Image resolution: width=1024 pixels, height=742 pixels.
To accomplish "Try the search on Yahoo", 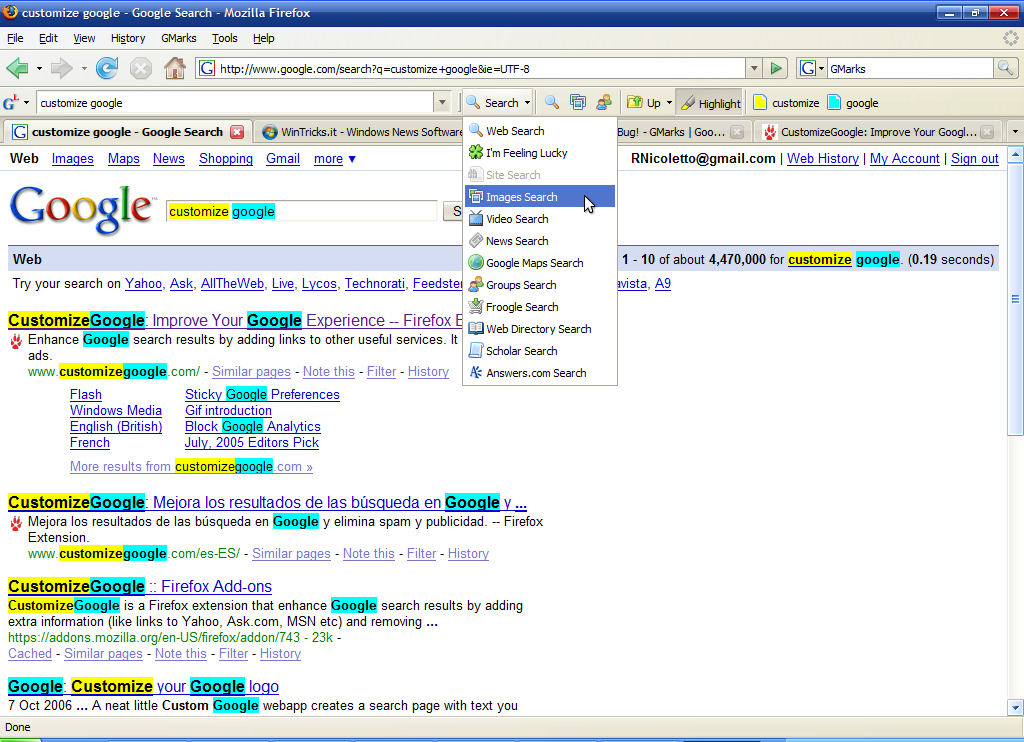I will 143,283.
